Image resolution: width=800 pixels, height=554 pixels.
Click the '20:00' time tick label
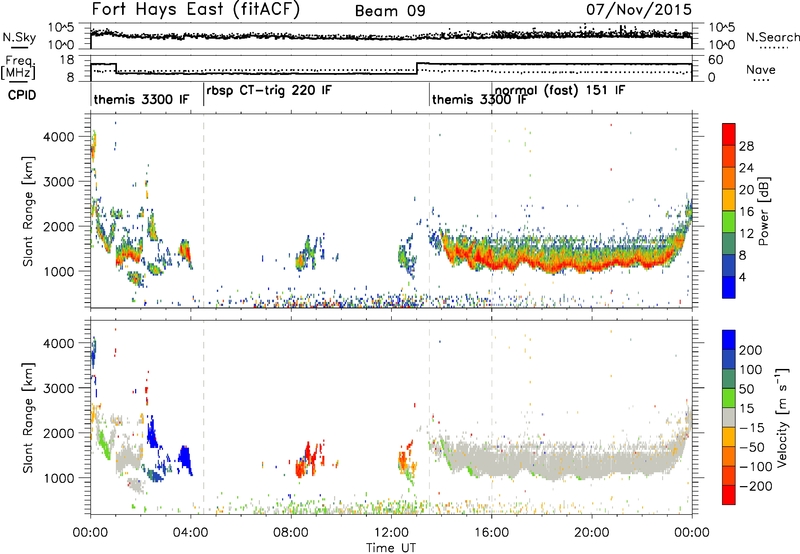pyautogui.click(x=591, y=533)
